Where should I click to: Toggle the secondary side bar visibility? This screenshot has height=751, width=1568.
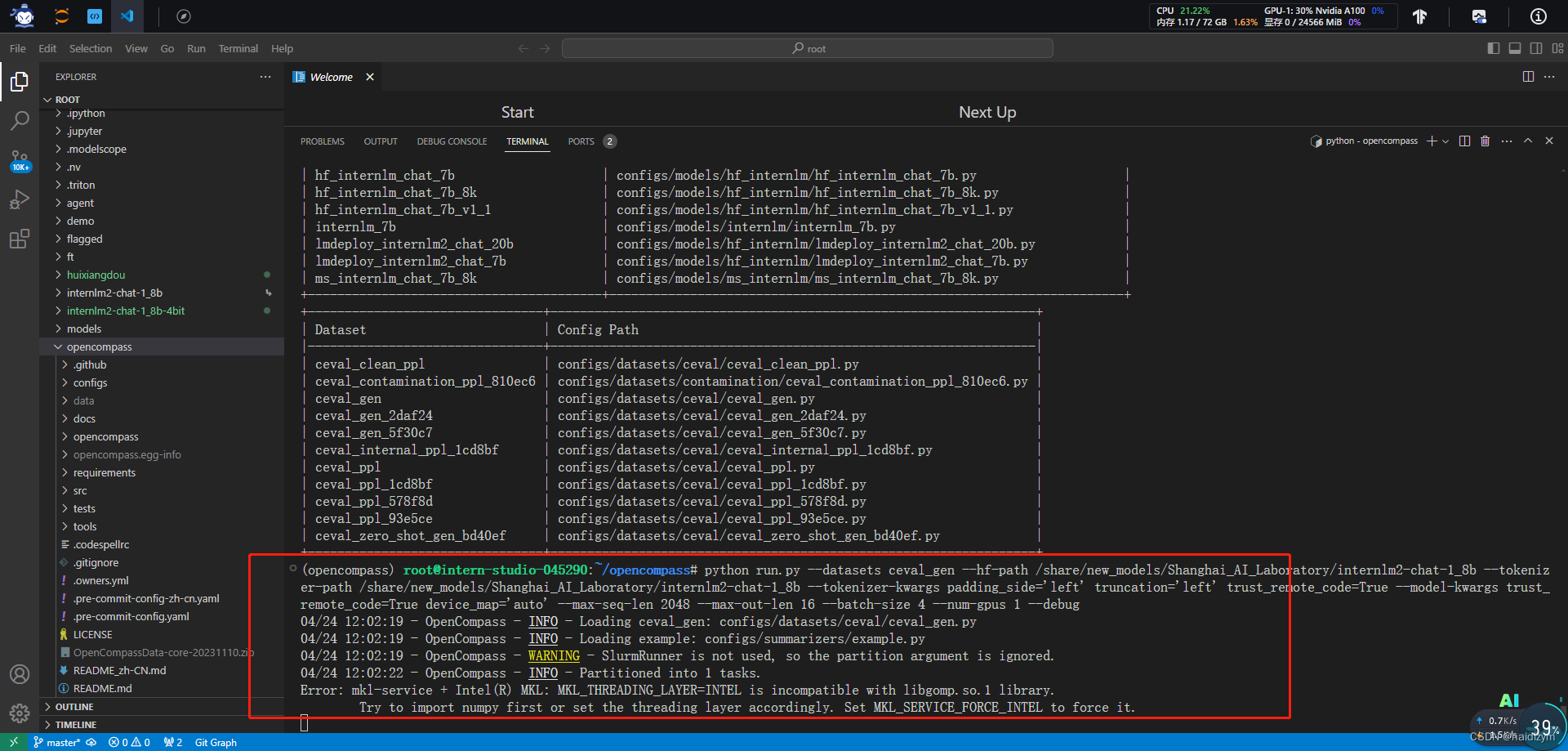pos(1536,48)
